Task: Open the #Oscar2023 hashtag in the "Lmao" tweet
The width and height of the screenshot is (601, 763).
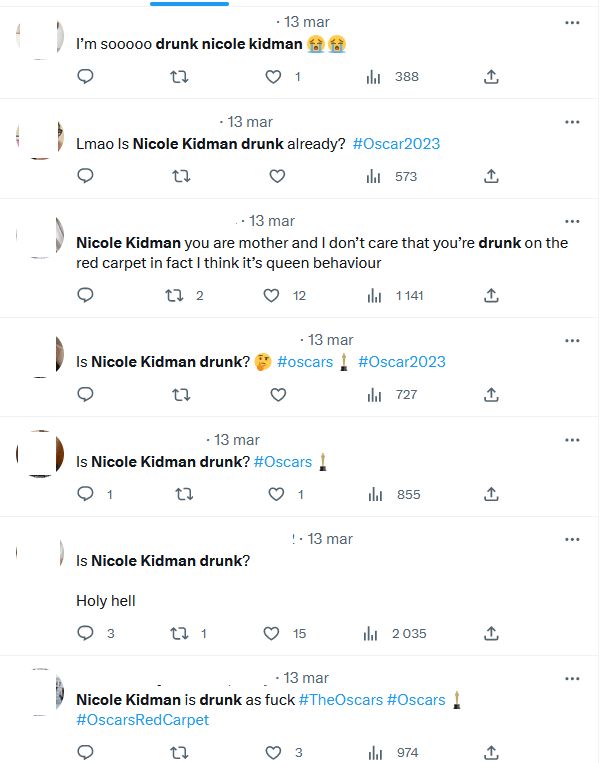Action: pos(396,143)
